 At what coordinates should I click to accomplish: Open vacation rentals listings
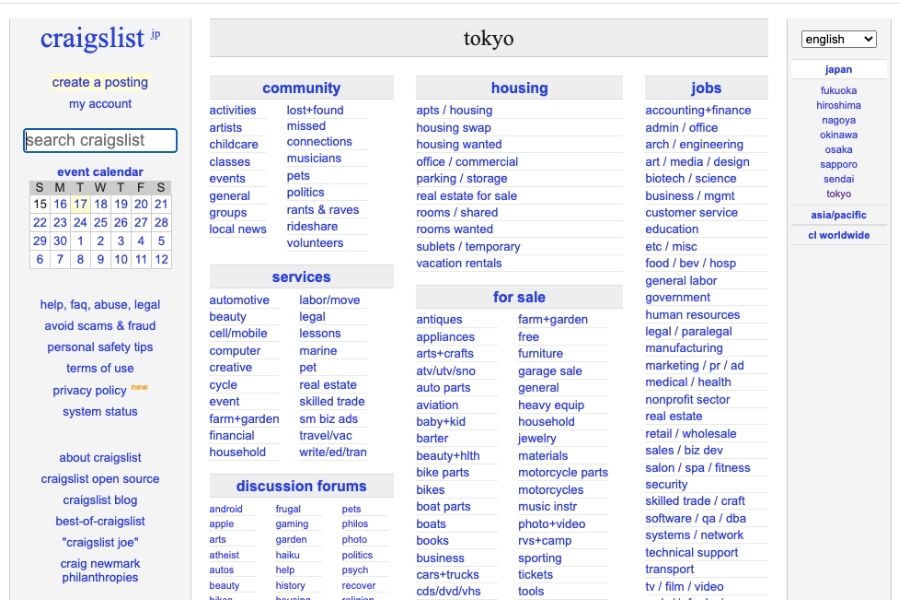[x=459, y=263]
